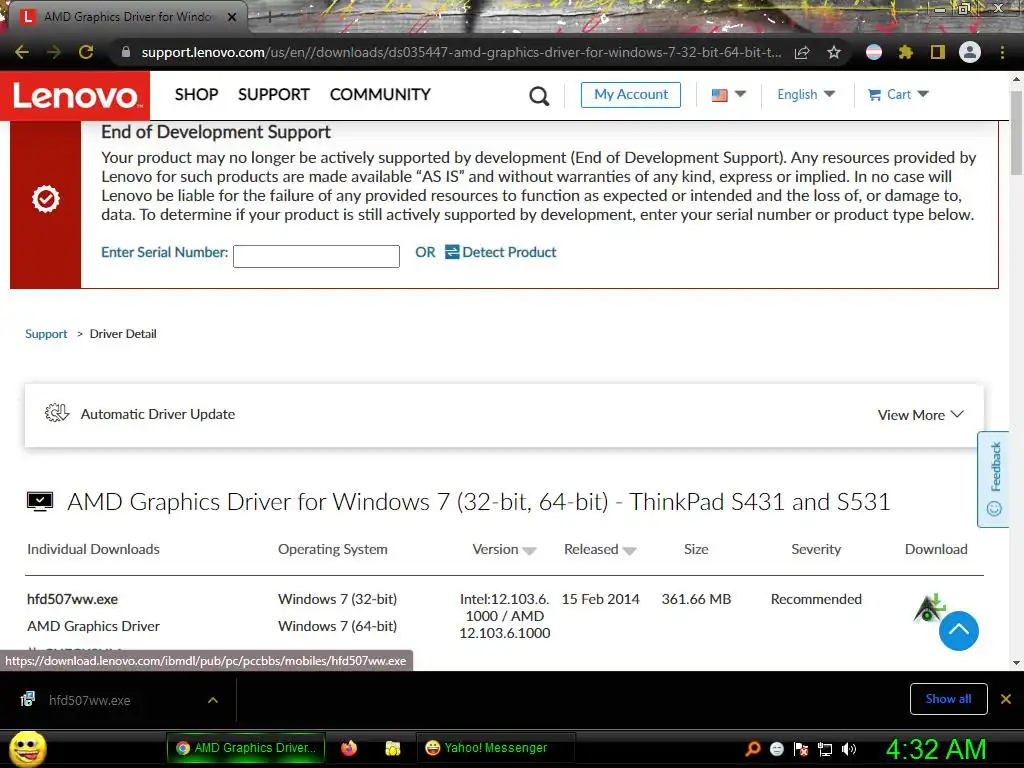Click the My Account button
This screenshot has height=768, width=1024.
click(631, 95)
